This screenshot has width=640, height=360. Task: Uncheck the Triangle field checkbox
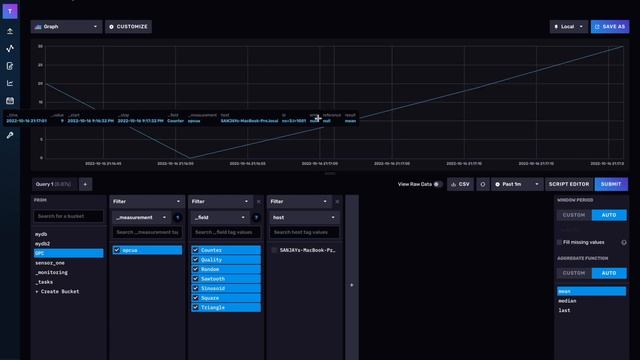coord(196,307)
